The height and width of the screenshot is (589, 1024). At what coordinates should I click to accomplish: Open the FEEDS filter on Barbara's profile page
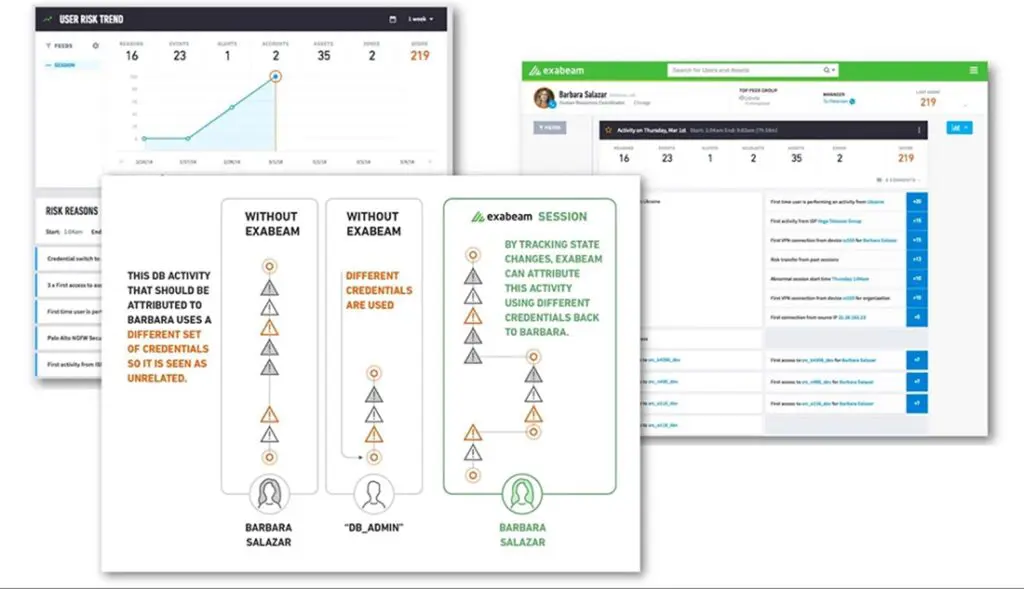[551, 127]
